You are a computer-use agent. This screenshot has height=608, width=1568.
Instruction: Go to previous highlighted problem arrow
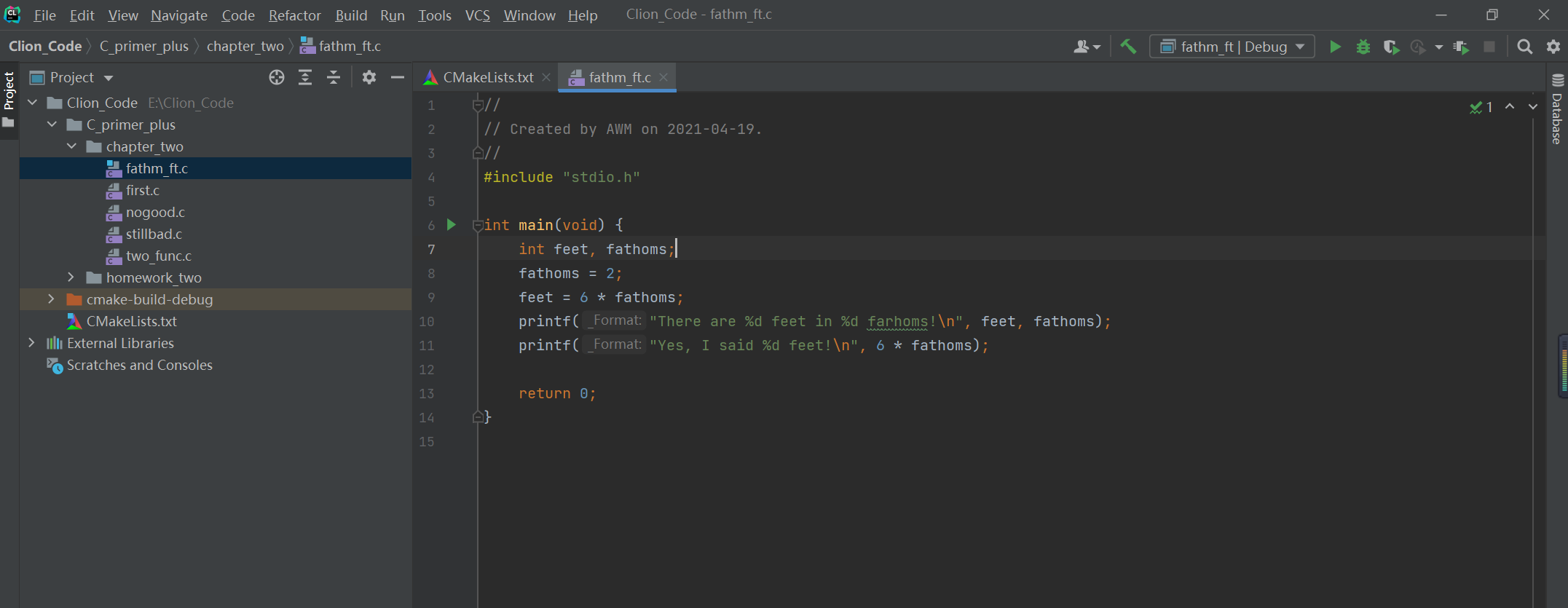point(1510,107)
